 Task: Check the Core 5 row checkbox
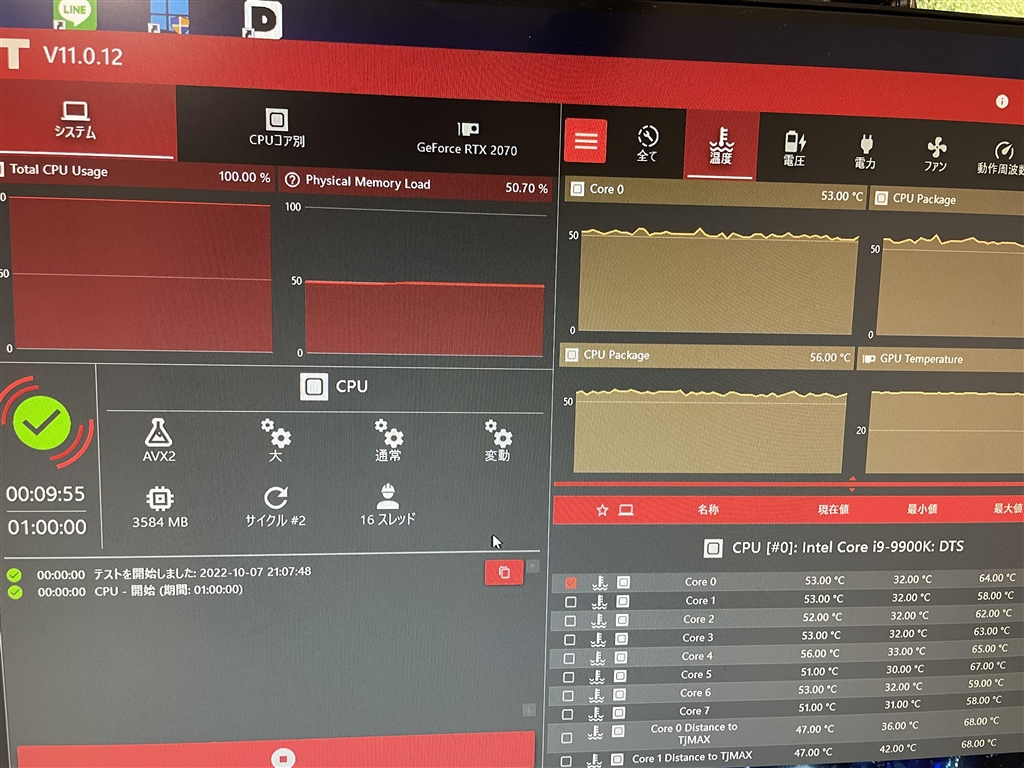pos(568,677)
